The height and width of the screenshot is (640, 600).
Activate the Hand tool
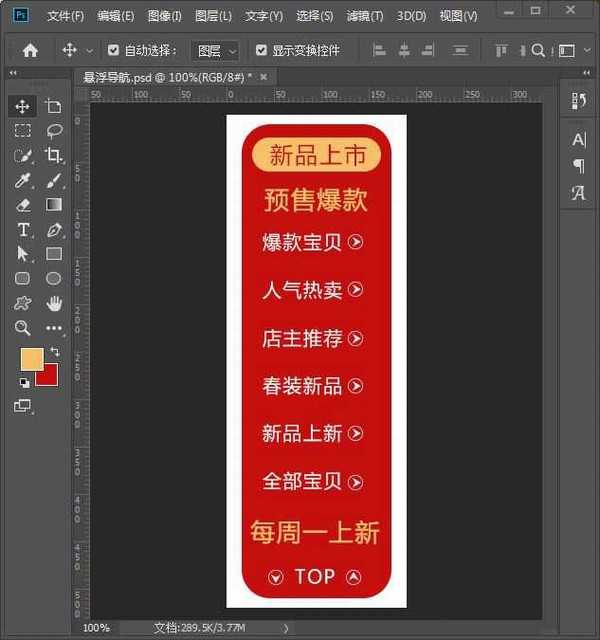[54, 303]
